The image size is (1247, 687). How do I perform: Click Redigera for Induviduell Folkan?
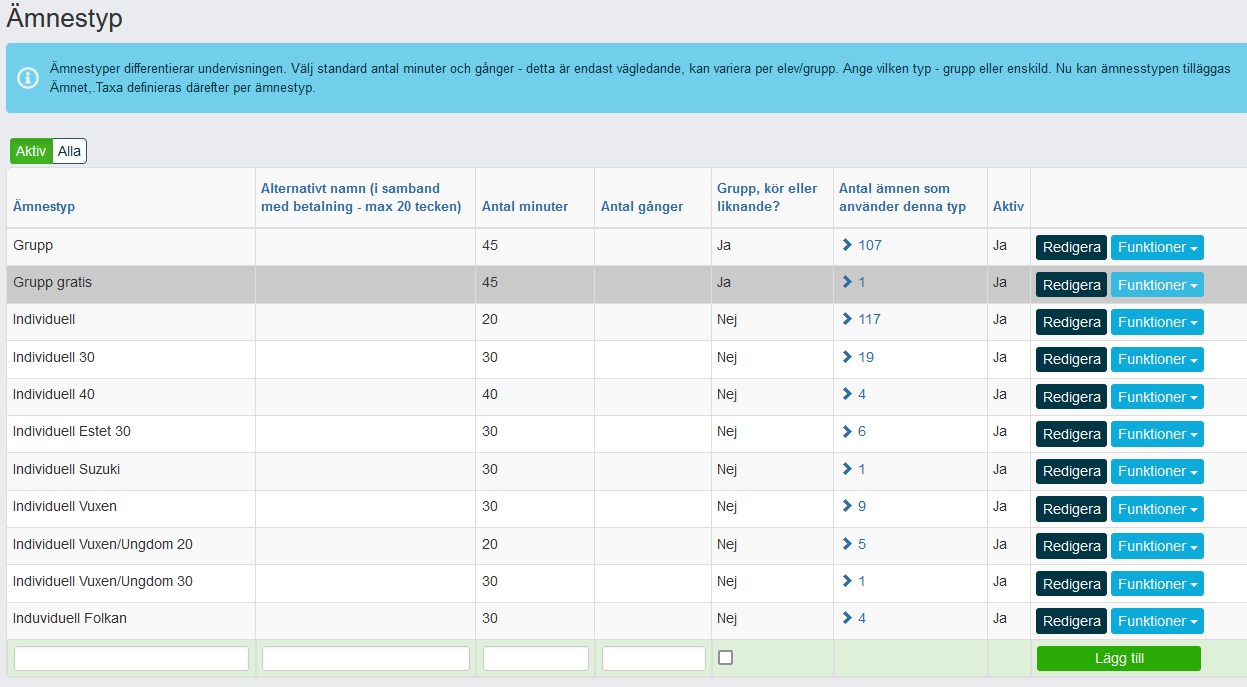(1071, 621)
